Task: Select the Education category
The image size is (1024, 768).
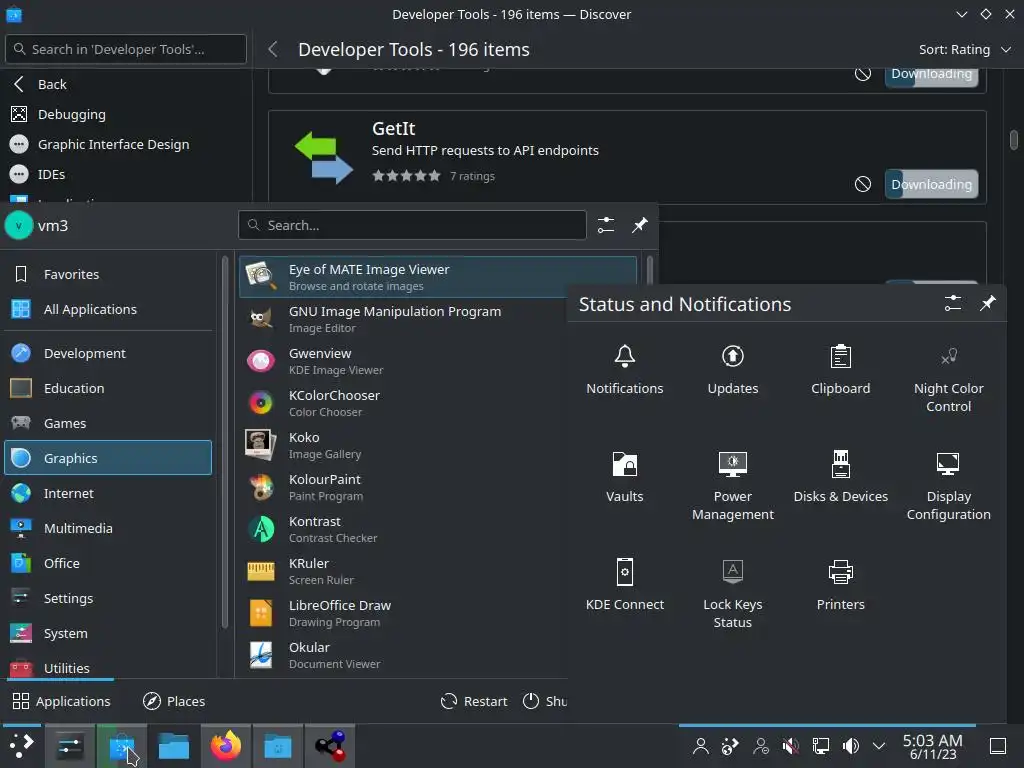Action: tap(108, 388)
